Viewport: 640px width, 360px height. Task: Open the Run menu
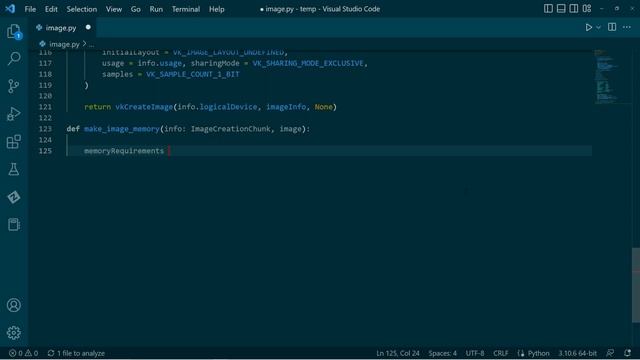pos(156,9)
